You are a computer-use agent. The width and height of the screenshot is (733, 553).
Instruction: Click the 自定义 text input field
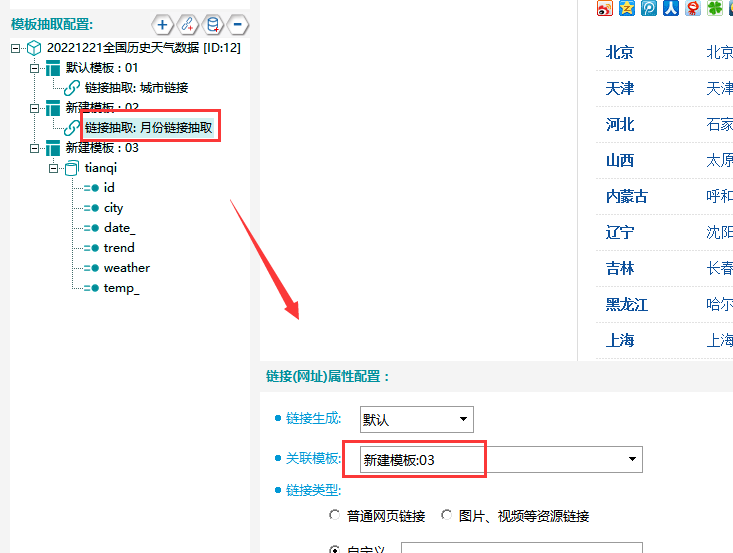(x=520, y=548)
